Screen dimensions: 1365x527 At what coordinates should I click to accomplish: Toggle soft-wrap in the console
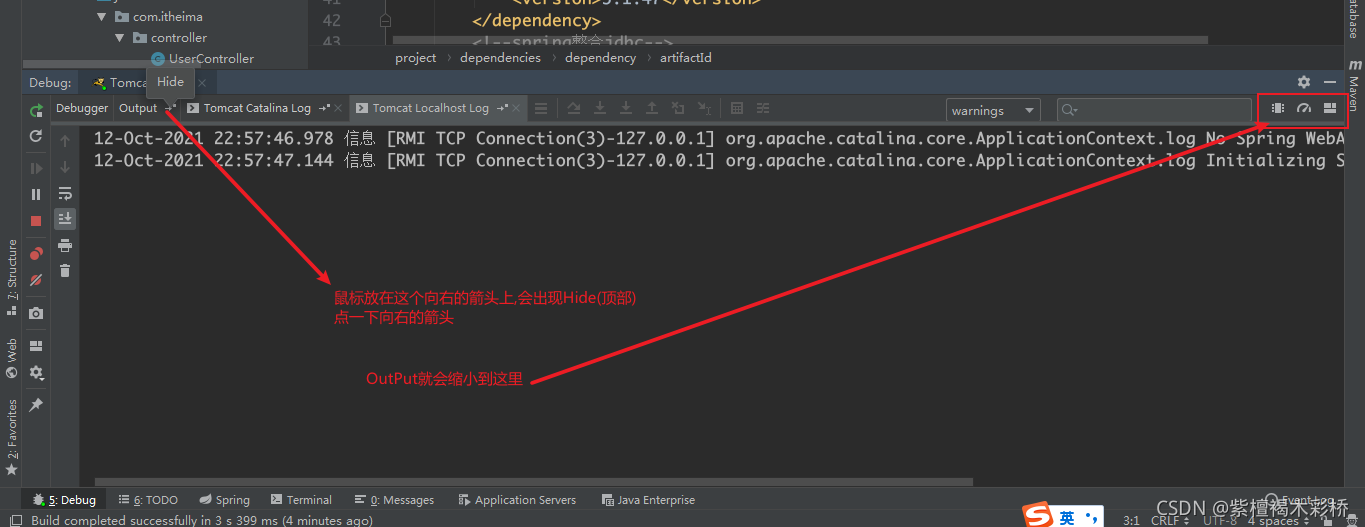pos(65,193)
